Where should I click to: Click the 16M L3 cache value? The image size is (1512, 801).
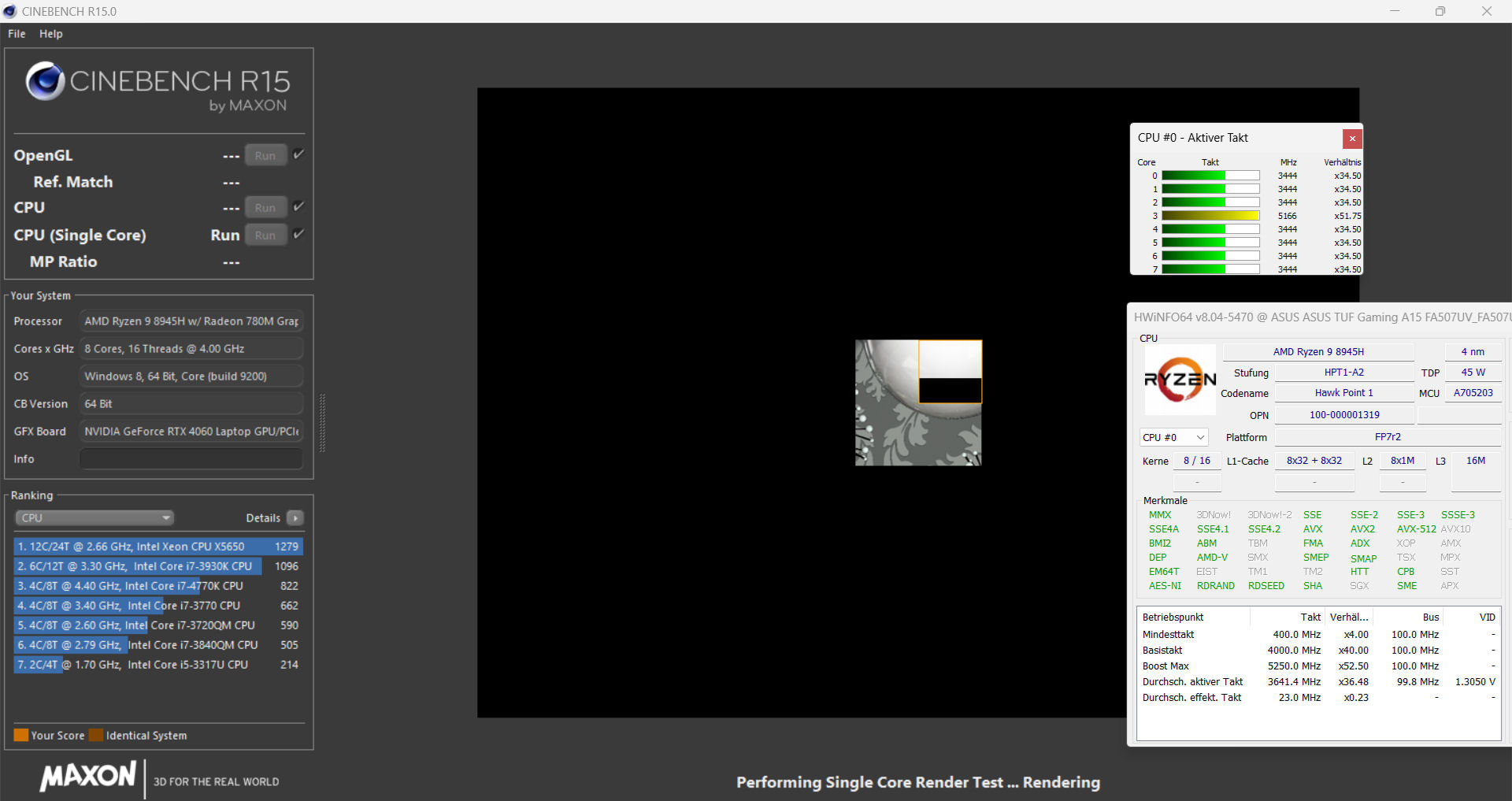(x=1475, y=461)
